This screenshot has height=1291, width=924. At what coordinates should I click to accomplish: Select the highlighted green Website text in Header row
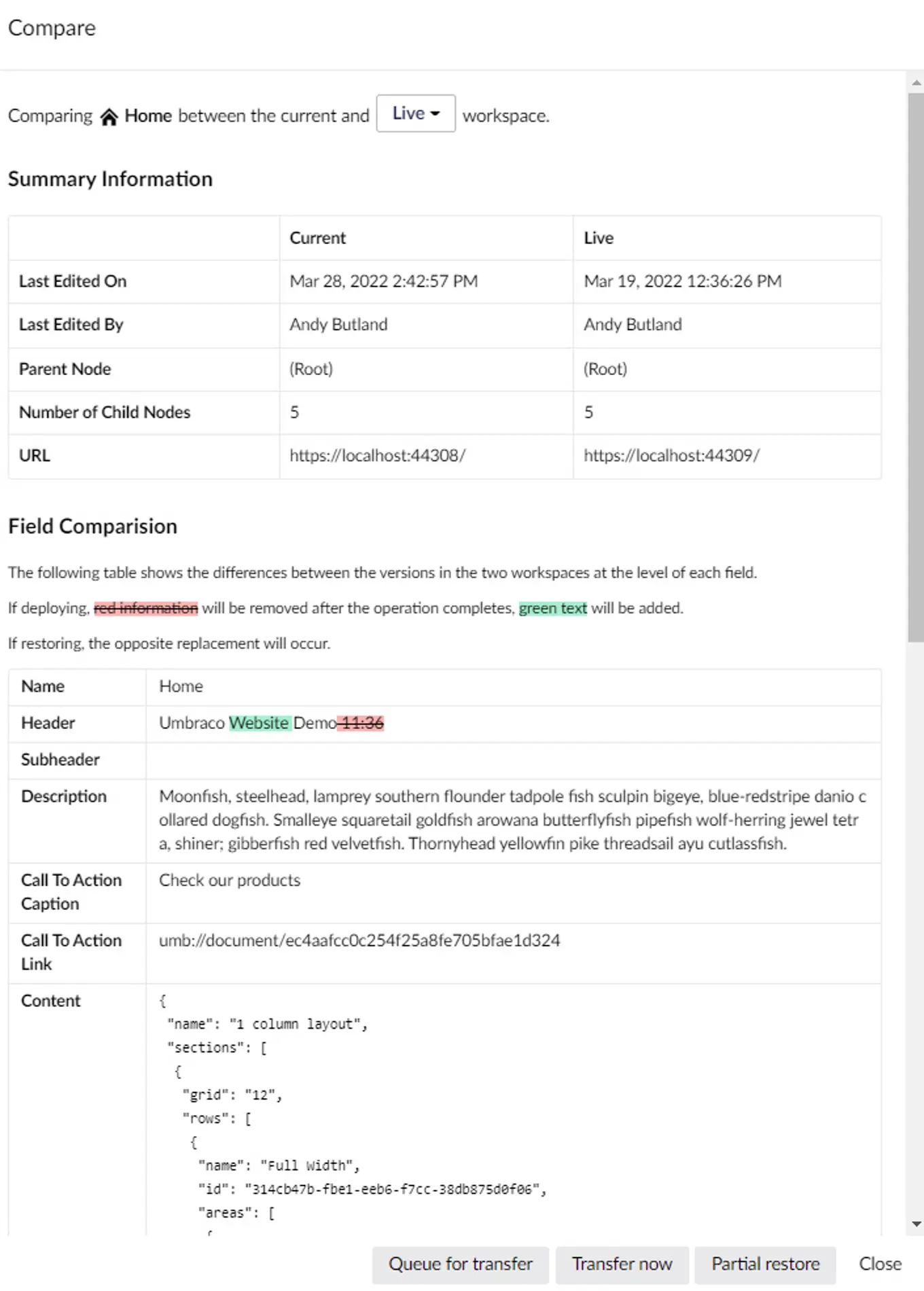(259, 723)
